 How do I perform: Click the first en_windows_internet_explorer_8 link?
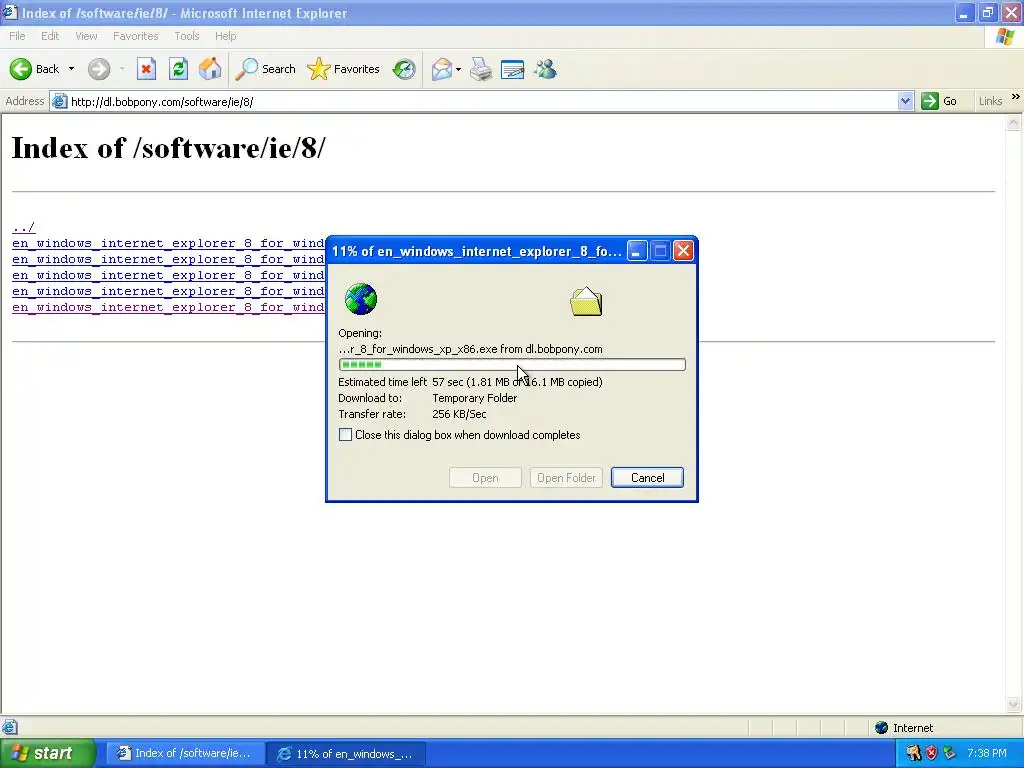[168, 243]
